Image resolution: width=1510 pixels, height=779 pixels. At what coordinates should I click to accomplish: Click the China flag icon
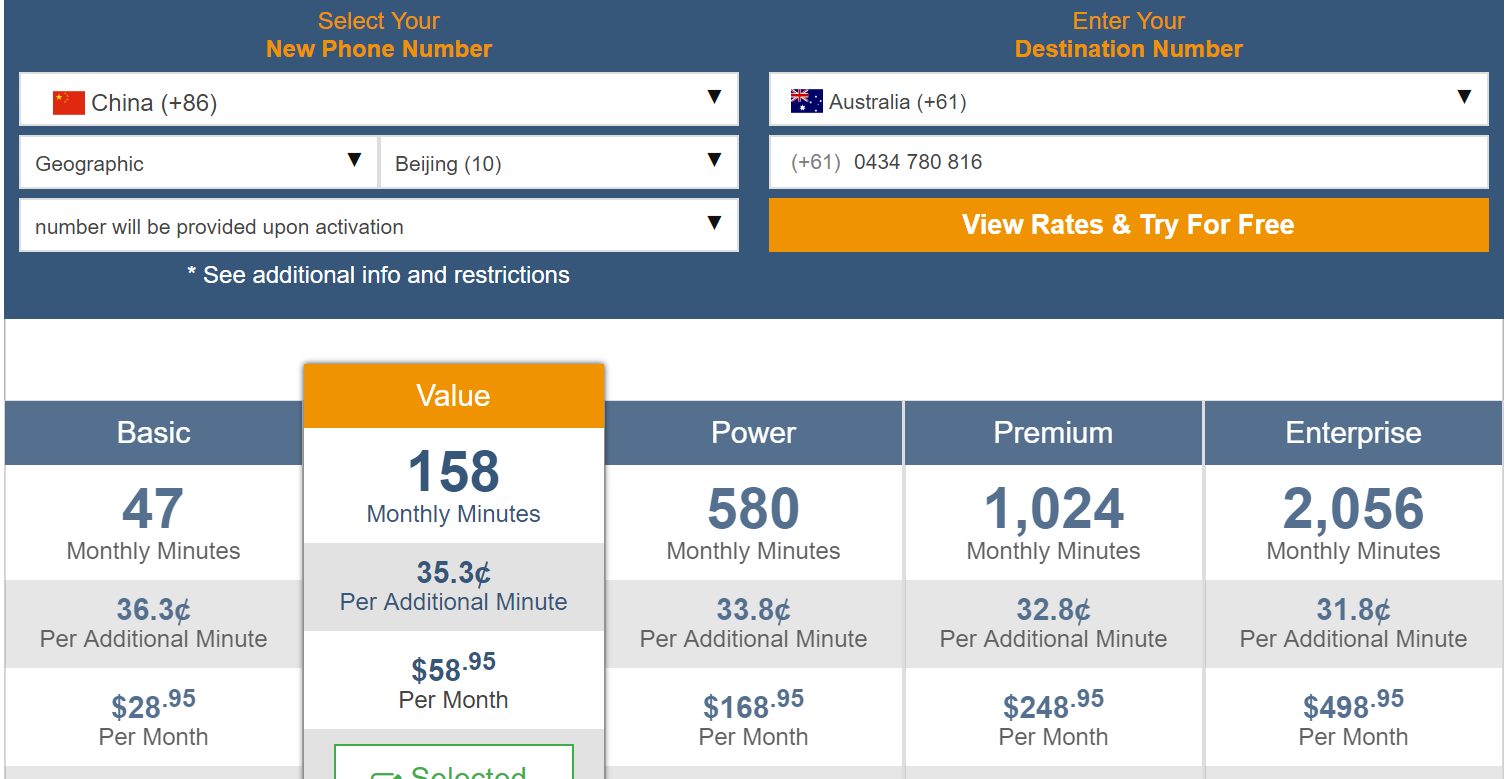(69, 102)
